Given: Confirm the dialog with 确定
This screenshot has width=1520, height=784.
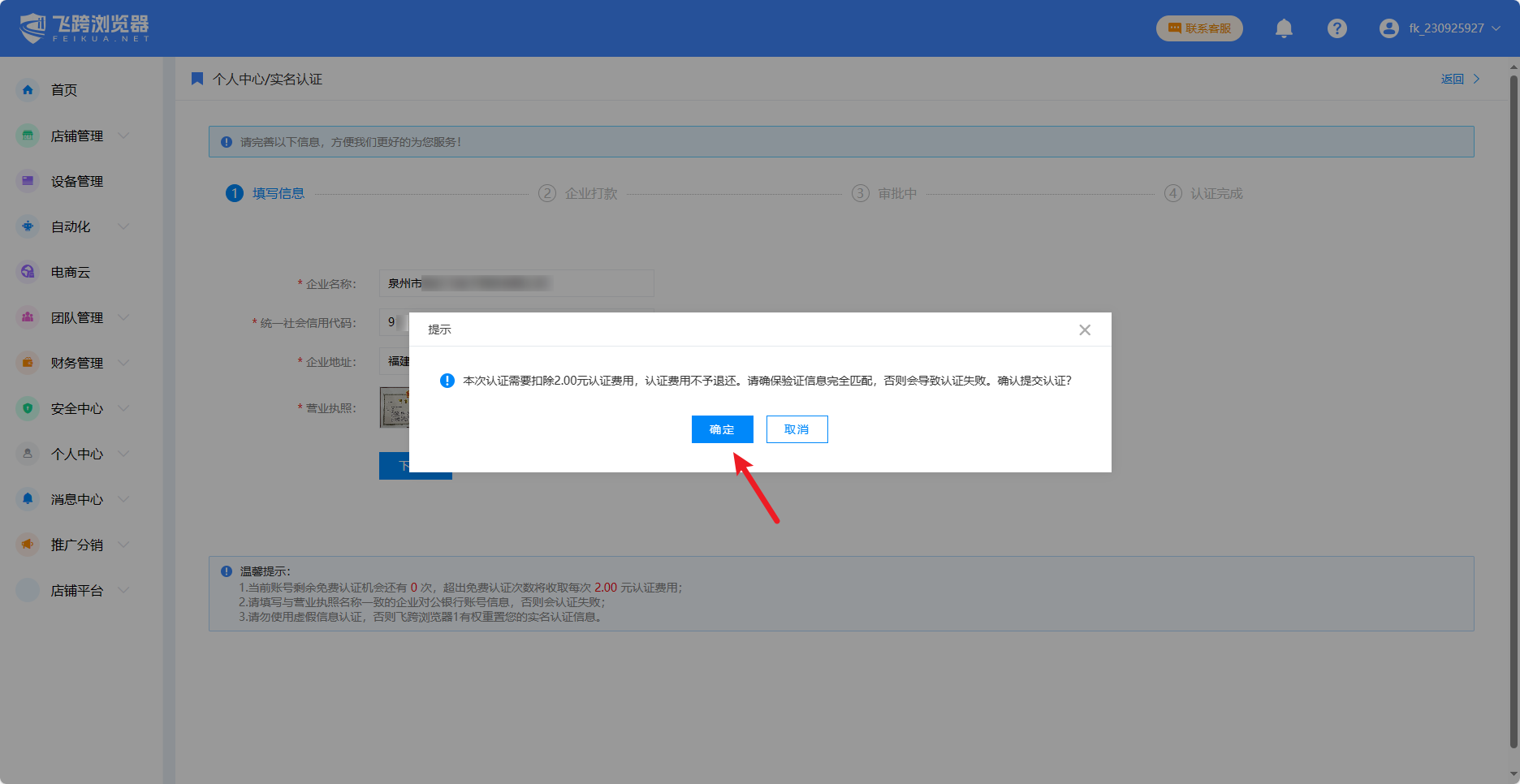Looking at the screenshot, I should (722, 429).
